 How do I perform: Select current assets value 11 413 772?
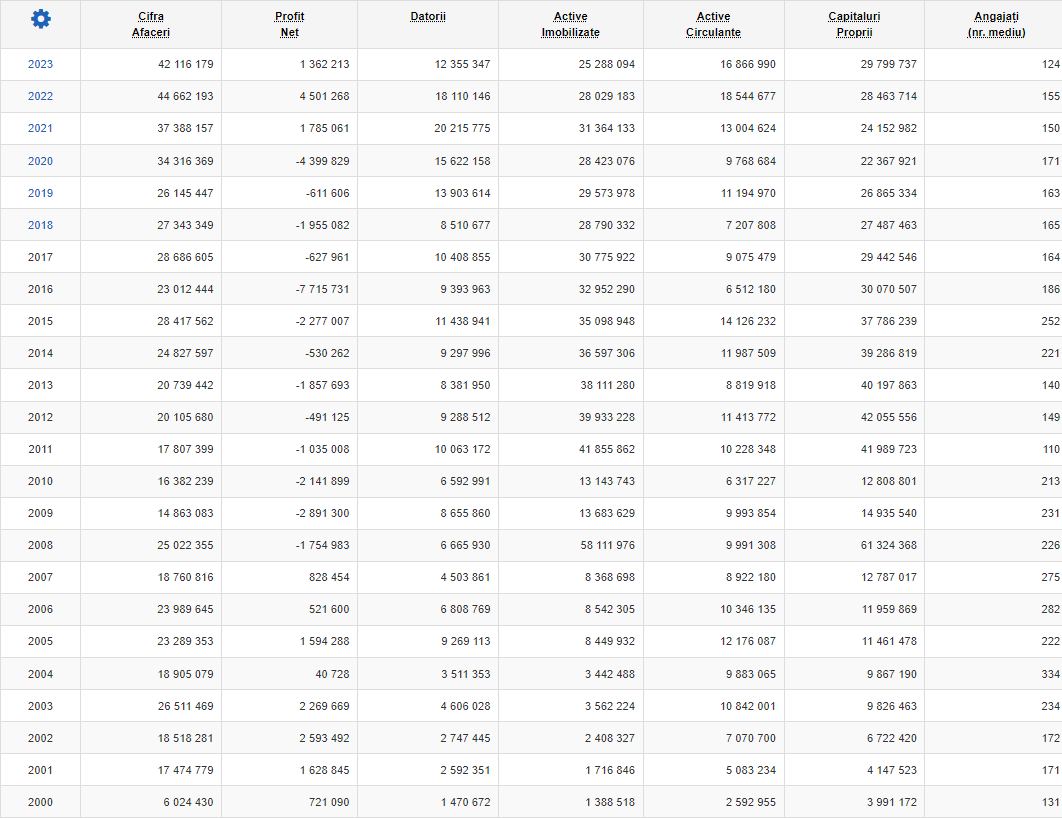click(x=748, y=417)
